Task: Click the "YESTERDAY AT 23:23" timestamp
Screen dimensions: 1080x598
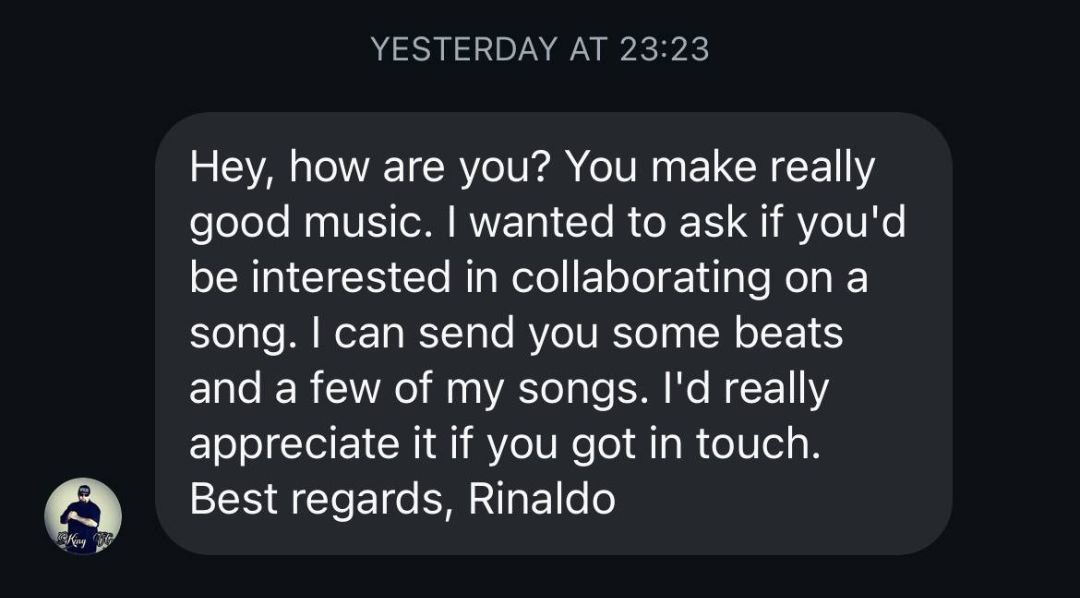Action: [x=539, y=49]
